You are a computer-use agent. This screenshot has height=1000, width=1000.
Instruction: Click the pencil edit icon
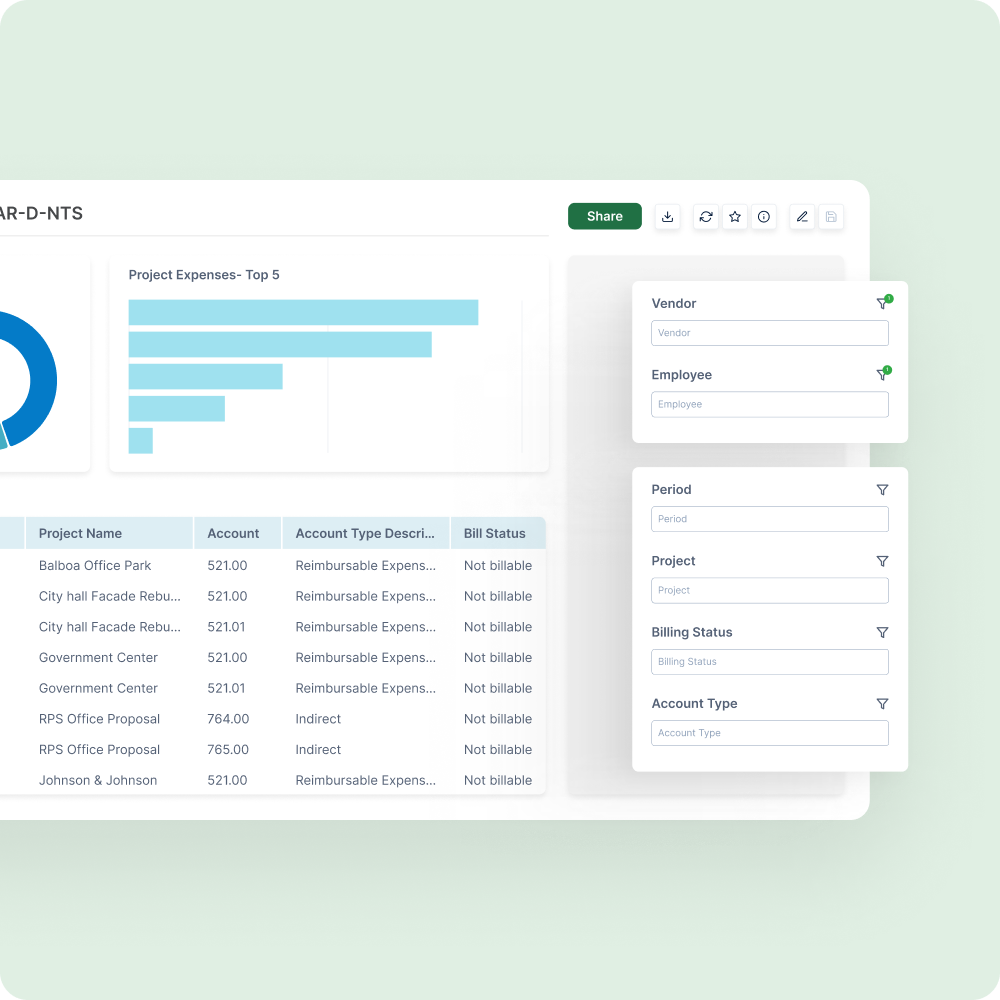point(801,217)
